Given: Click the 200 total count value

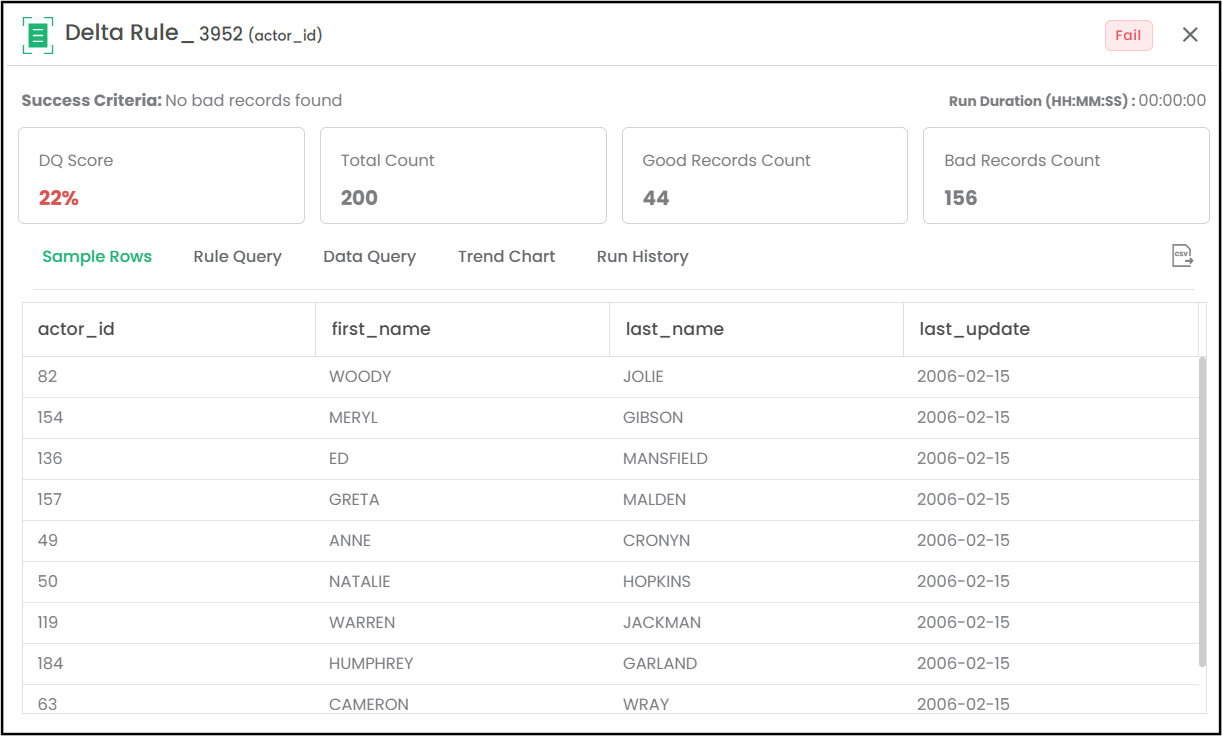Looking at the screenshot, I should coord(359,198).
